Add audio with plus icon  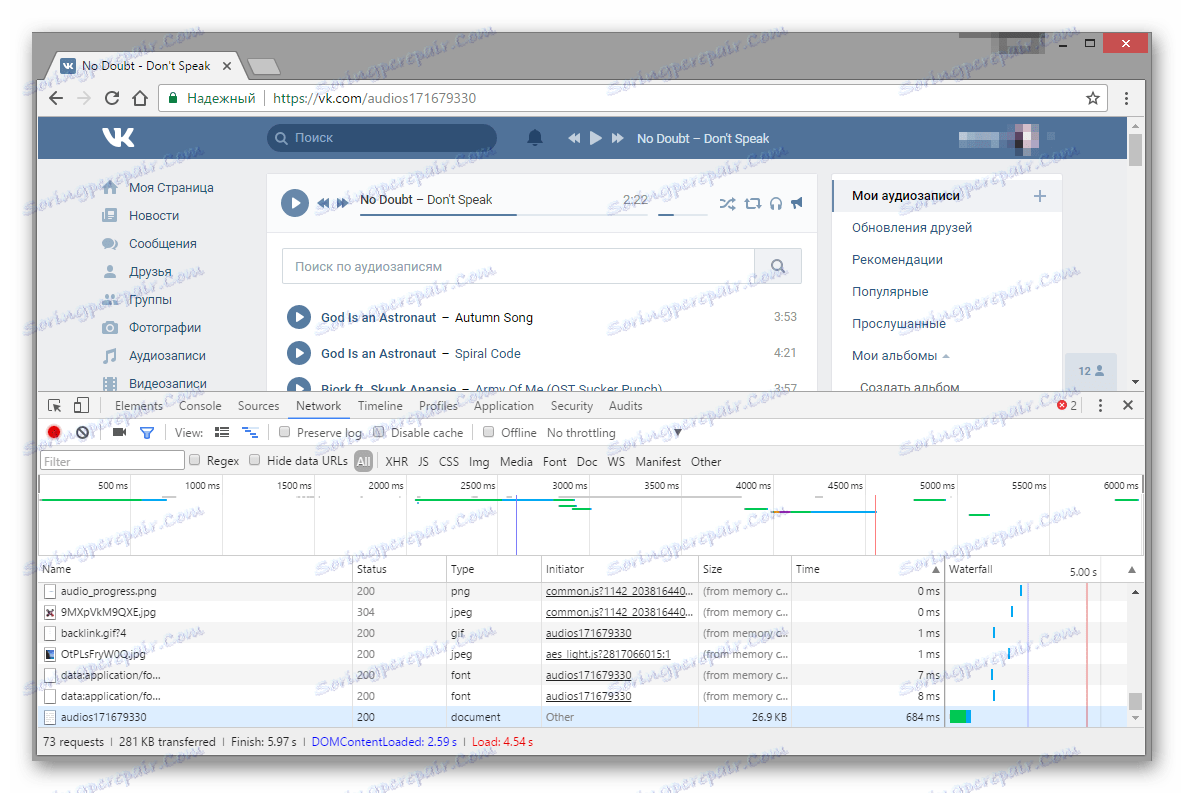(x=1040, y=196)
